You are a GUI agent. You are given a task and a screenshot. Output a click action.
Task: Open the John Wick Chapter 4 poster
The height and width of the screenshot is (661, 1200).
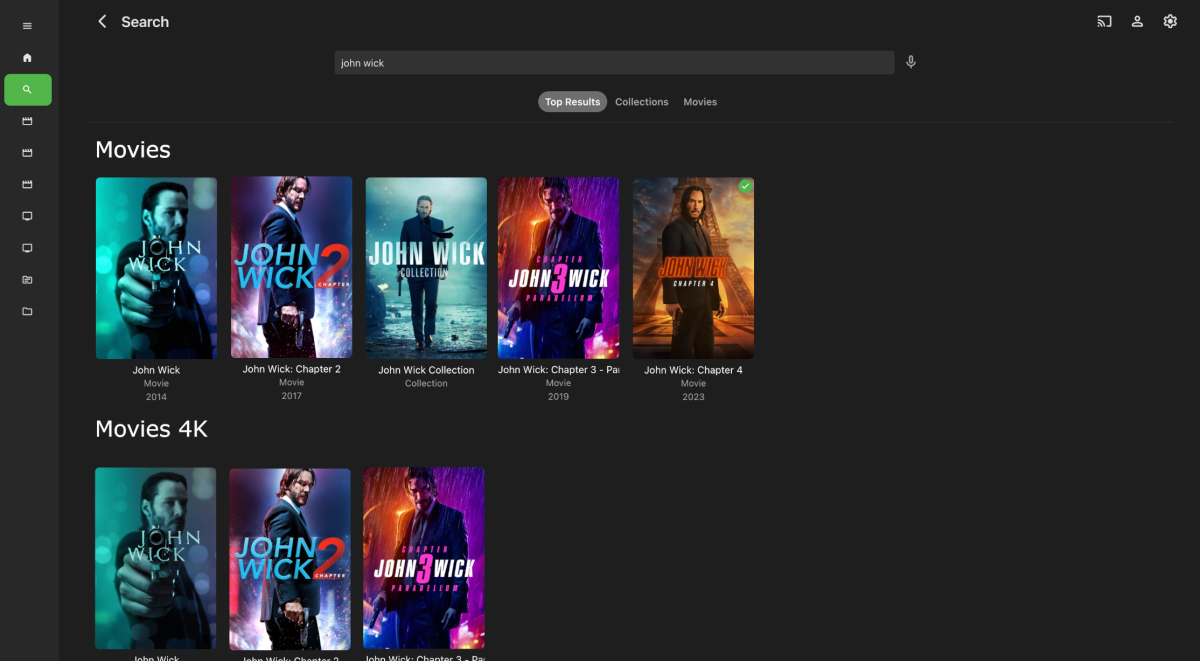(x=693, y=268)
